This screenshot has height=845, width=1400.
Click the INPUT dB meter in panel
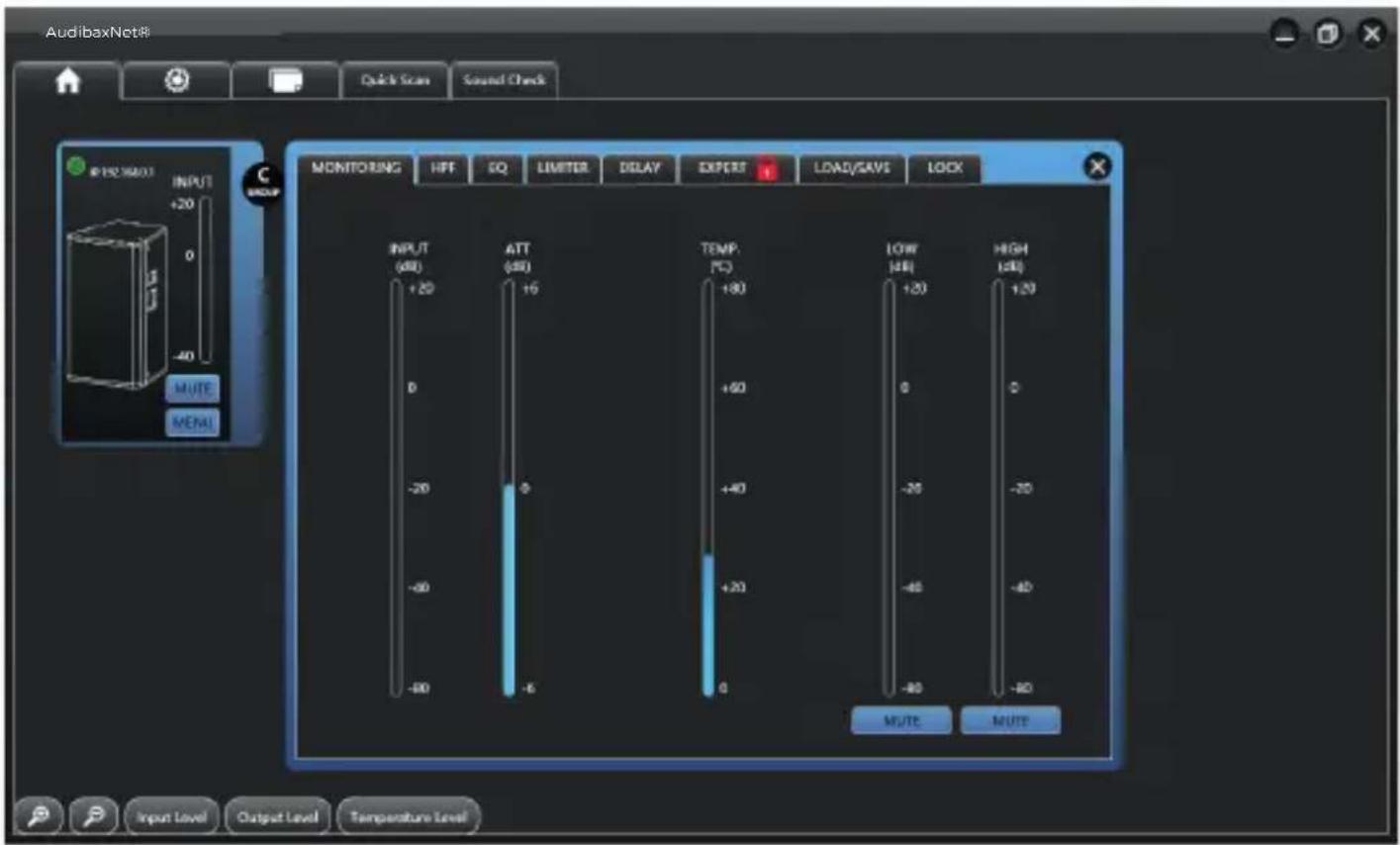396,489
